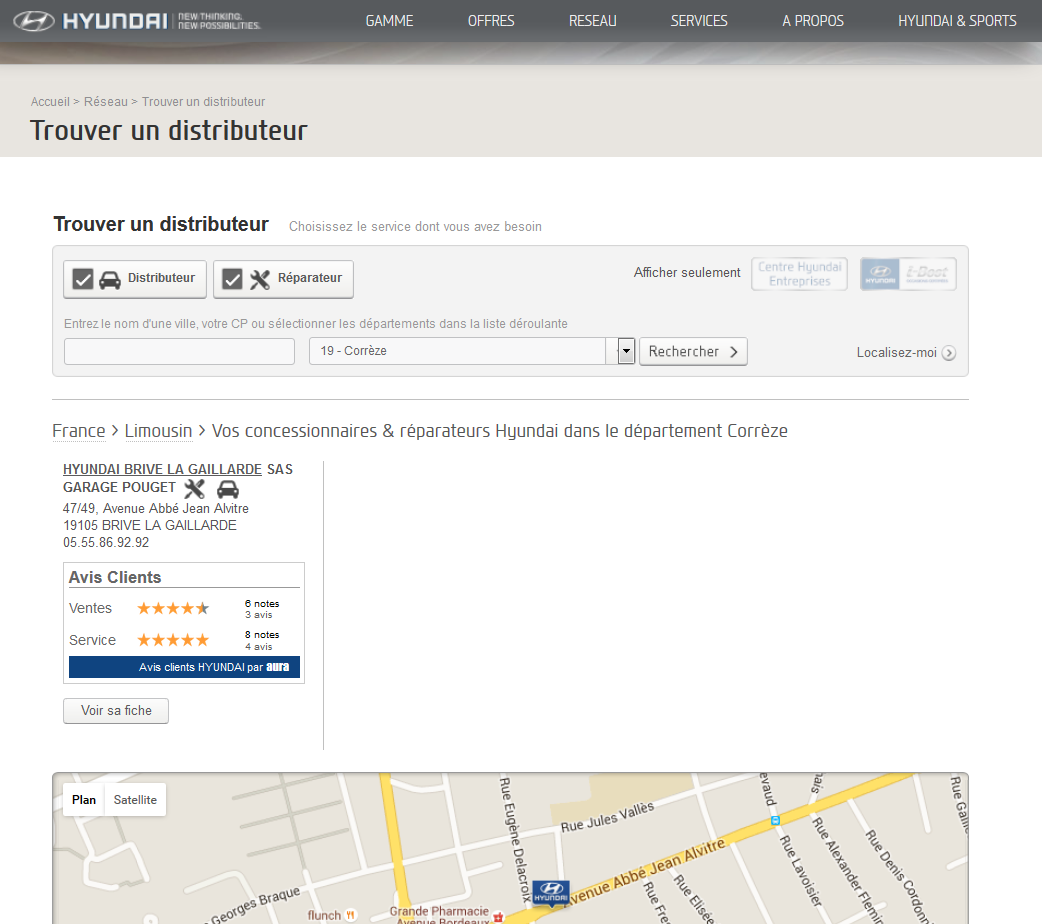Filter by Centre Hyundai Entreprises badge
The image size is (1042, 924).
[799, 274]
